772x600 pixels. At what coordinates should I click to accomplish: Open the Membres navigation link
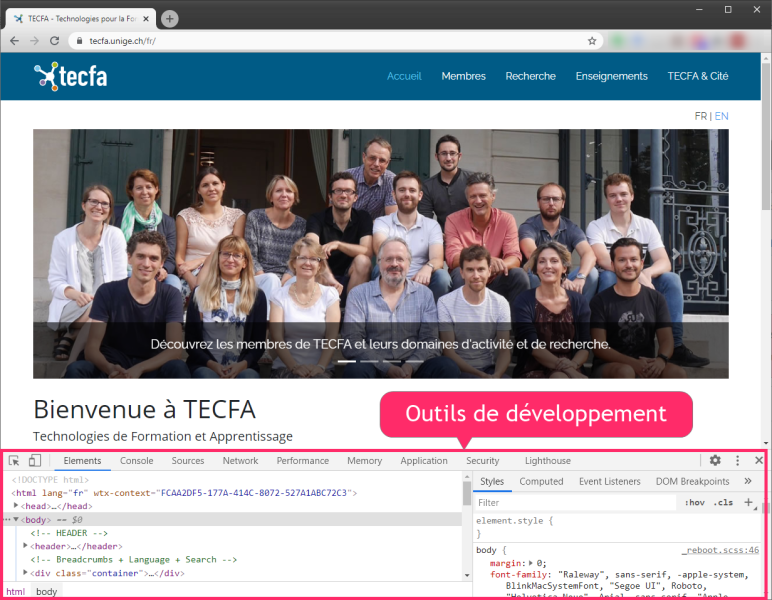463,76
